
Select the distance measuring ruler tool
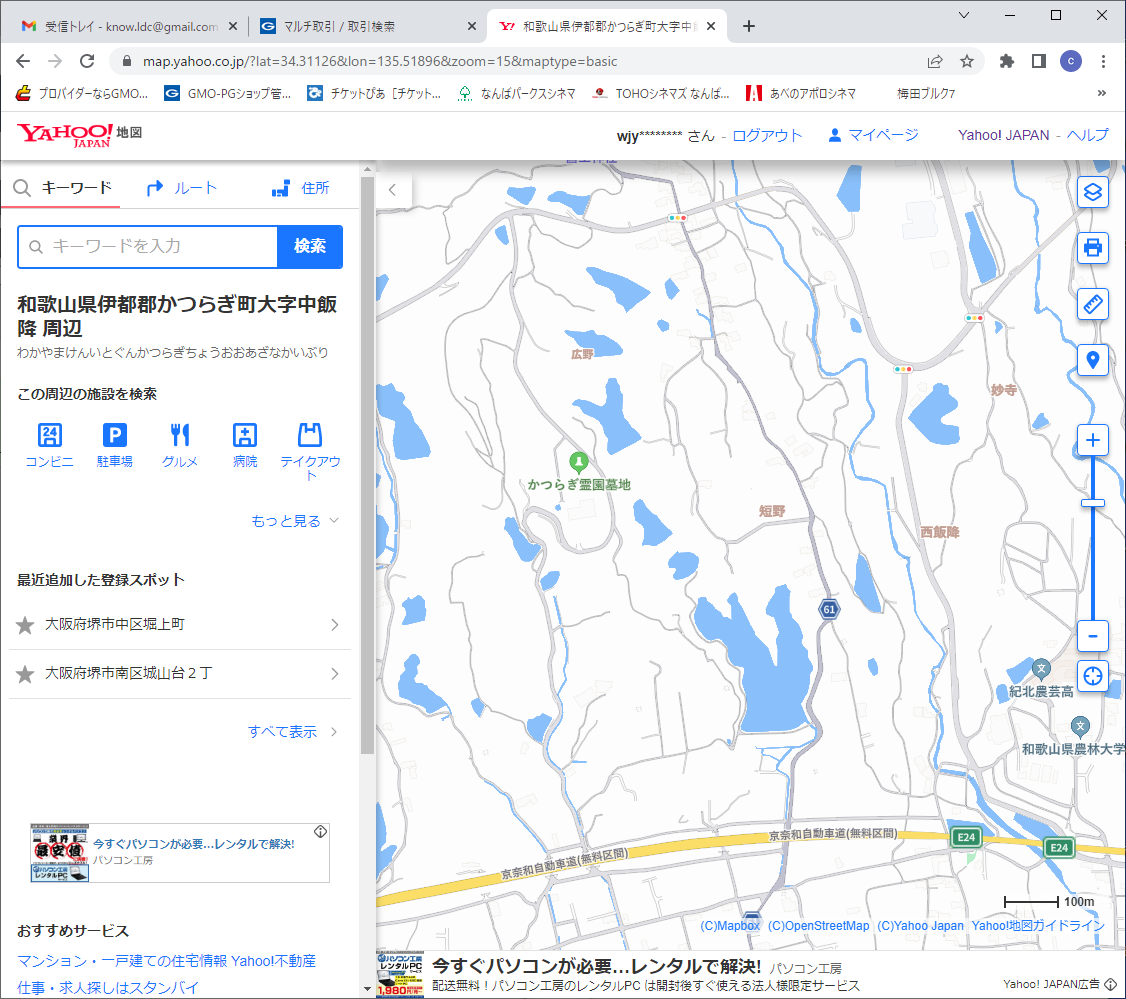pyautogui.click(x=1093, y=303)
